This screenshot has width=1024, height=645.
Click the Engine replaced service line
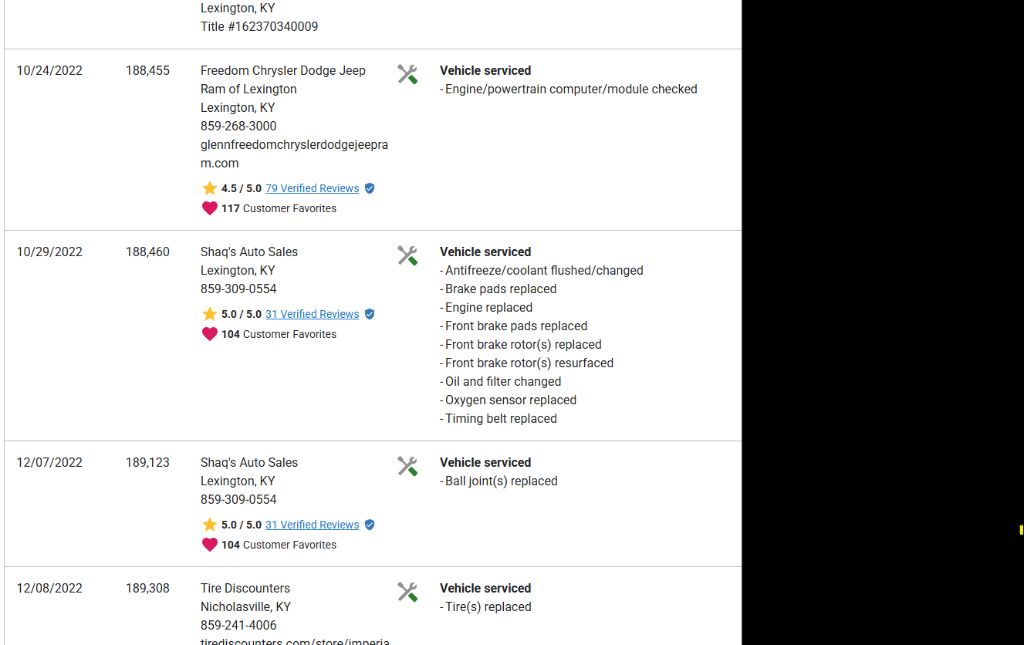(x=488, y=307)
